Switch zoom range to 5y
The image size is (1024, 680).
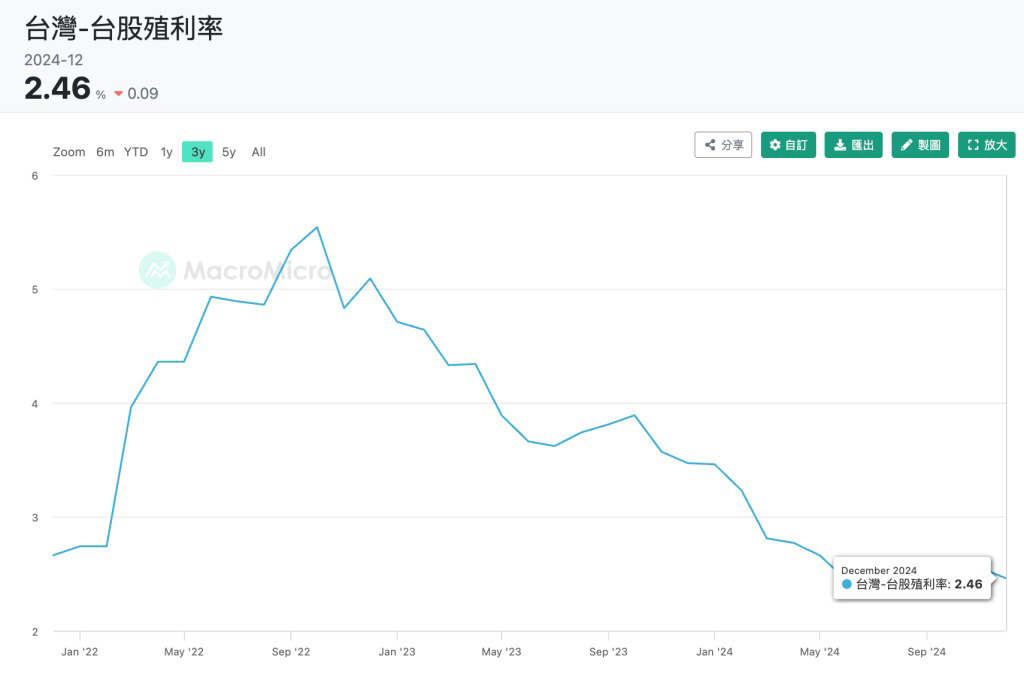[x=229, y=152]
